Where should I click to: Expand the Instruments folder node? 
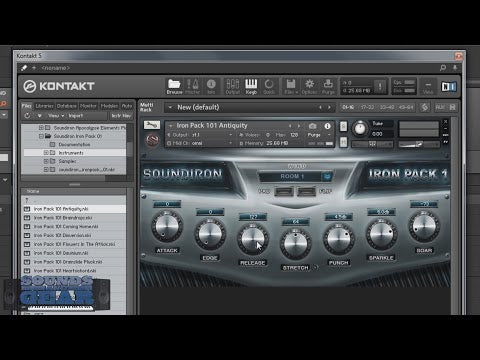46,153
